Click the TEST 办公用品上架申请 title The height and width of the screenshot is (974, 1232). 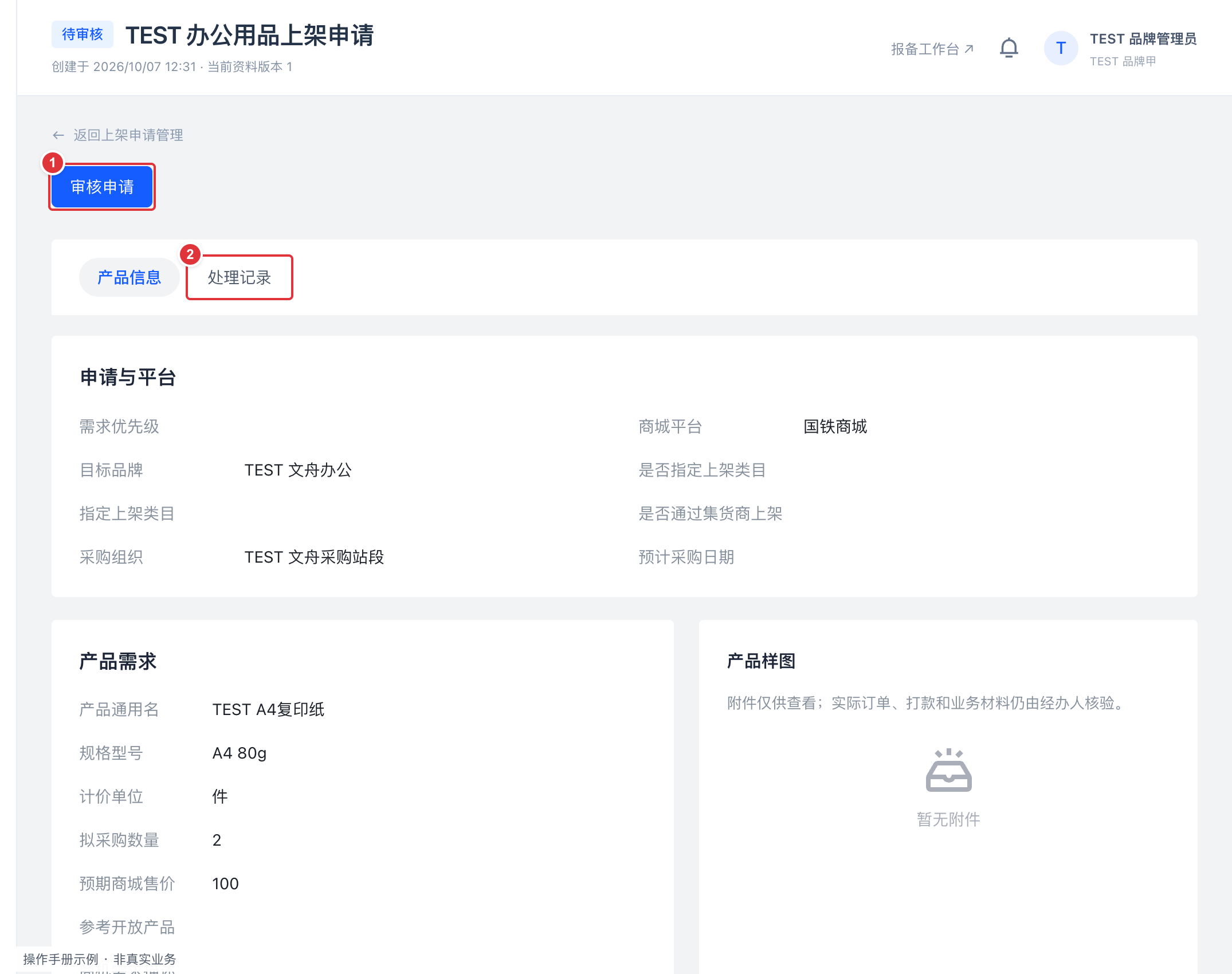coord(249,36)
